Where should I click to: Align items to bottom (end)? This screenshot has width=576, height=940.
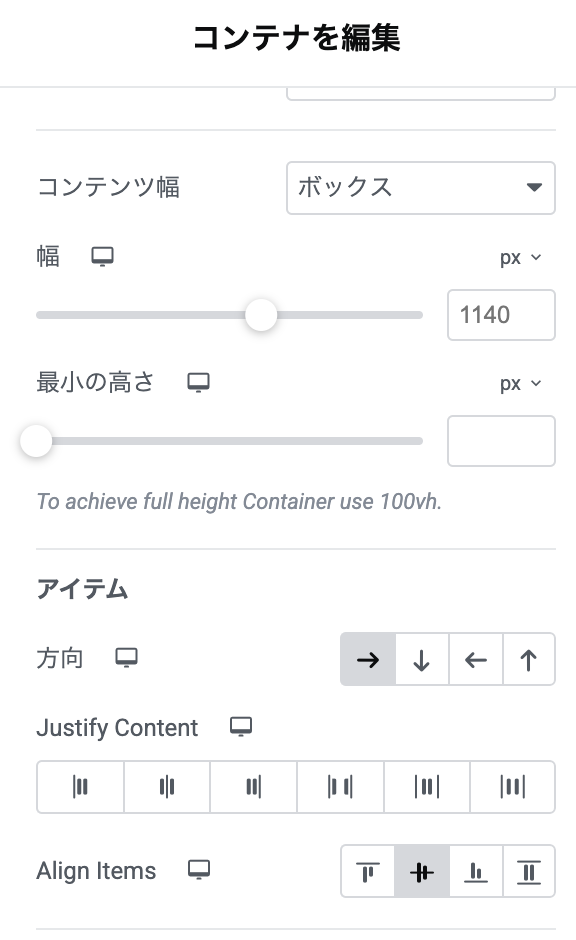[x=476, y=872]
